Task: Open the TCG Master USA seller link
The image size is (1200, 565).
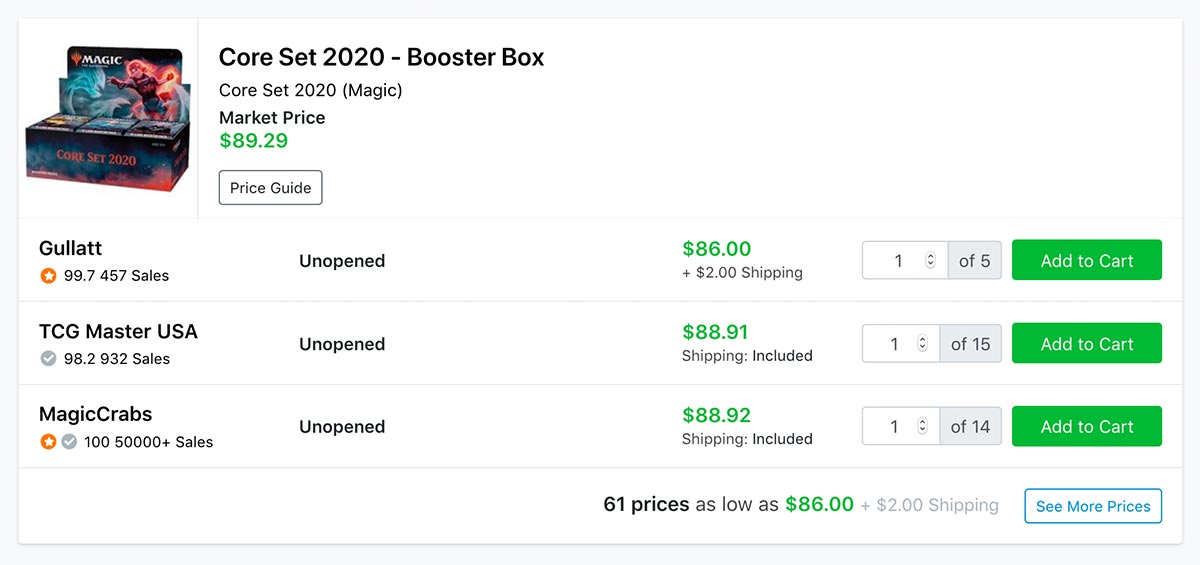Action: coord(118,331)
